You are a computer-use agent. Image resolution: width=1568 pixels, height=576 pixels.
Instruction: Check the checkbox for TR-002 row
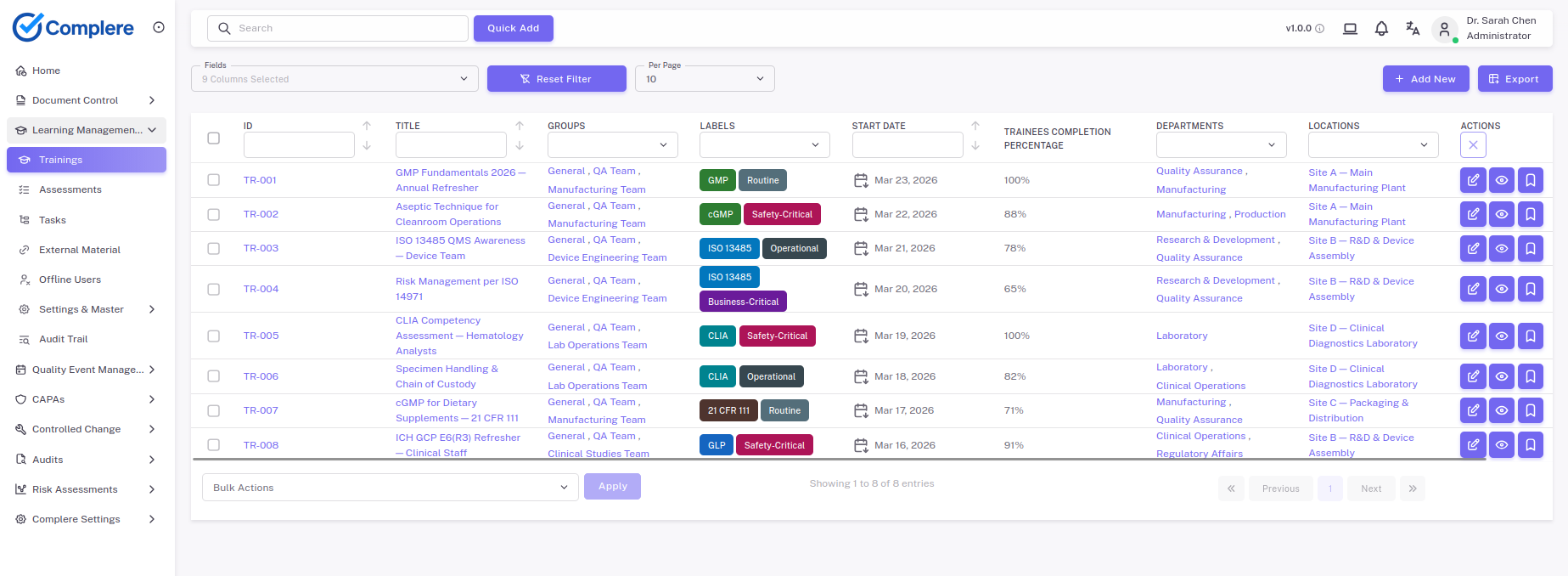pos(214,215)
